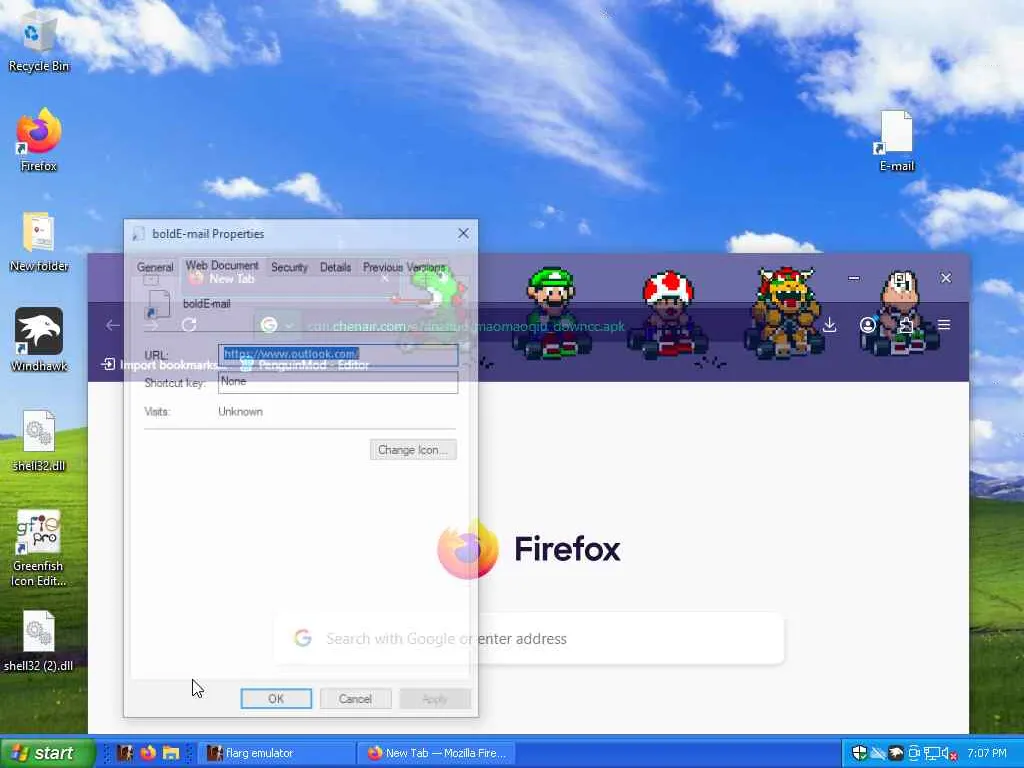Click the Firefox Google search box

[530, 639]
